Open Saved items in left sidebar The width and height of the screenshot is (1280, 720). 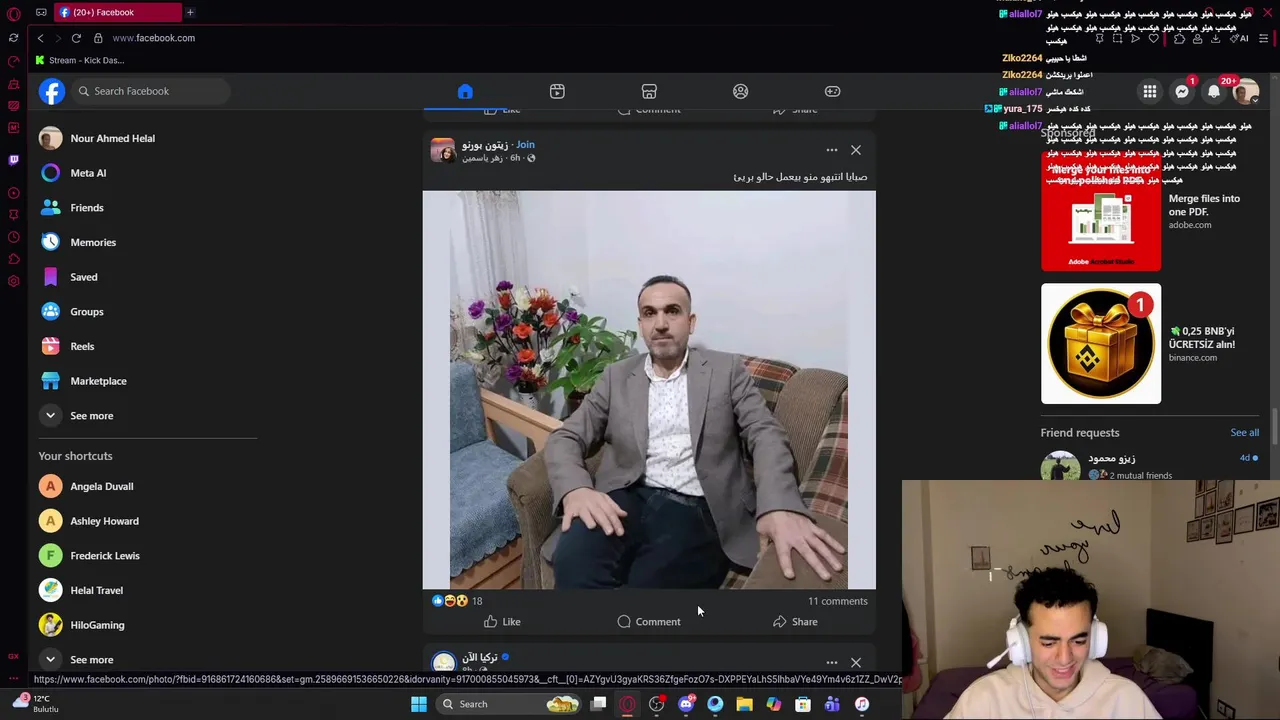click(x=147, y=277)
